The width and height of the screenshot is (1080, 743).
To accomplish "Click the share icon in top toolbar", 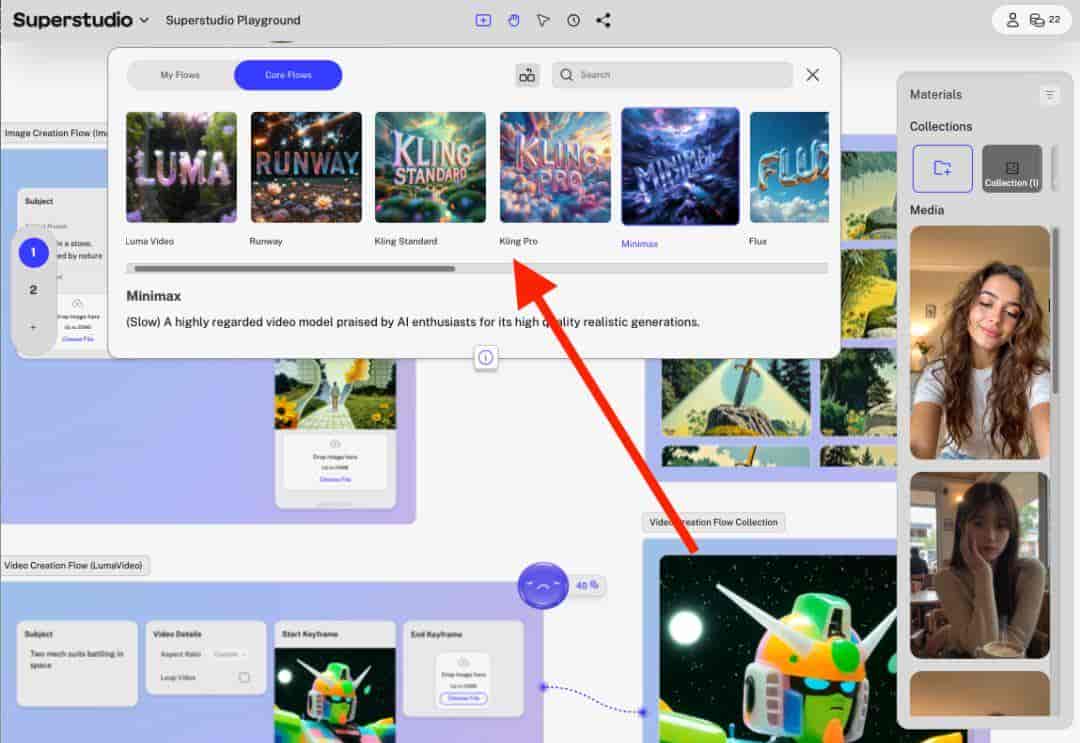I will [x=603, y=20].
